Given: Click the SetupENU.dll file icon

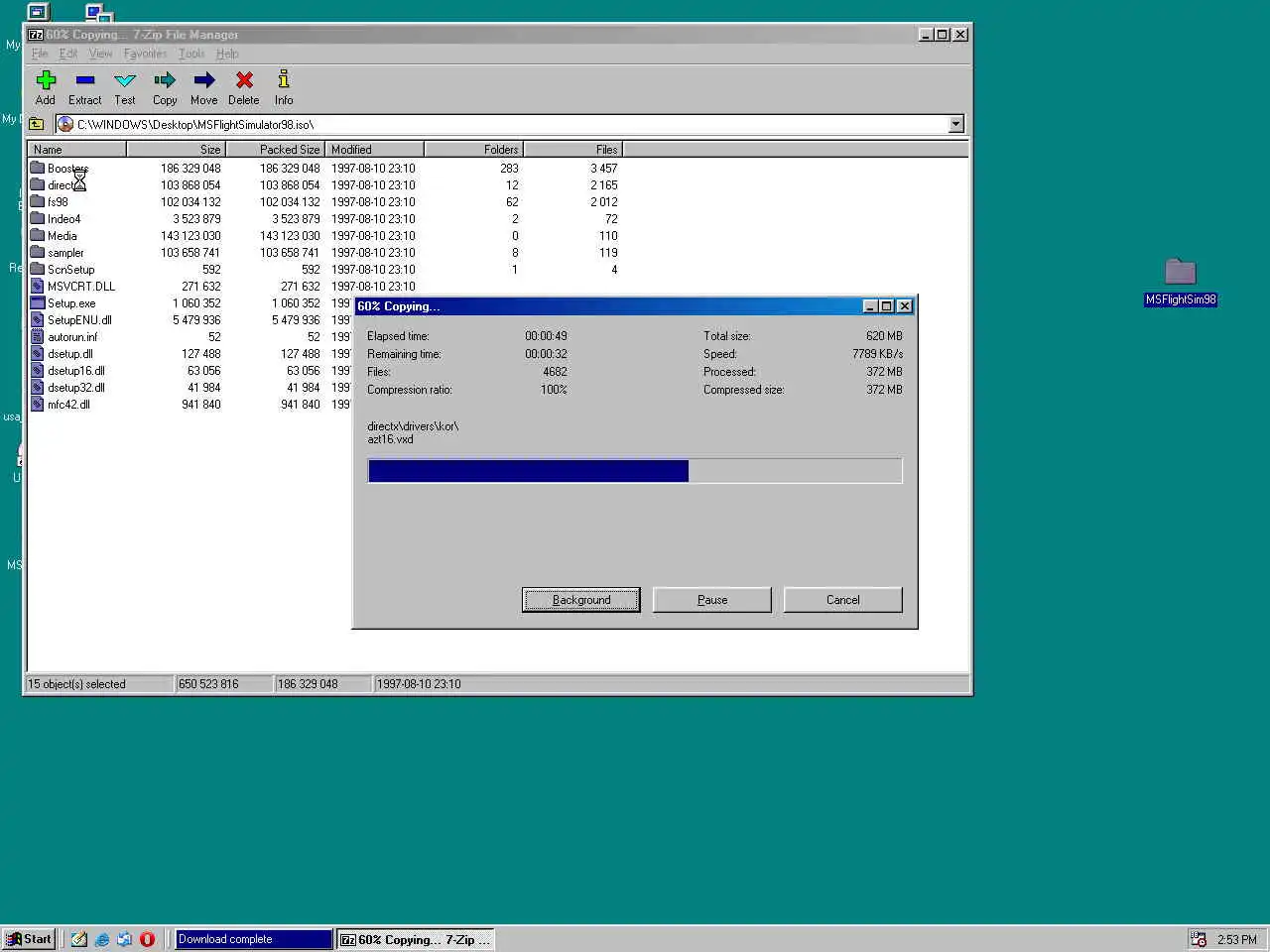Looking at the screenshot, I should [x=38, y=319].
